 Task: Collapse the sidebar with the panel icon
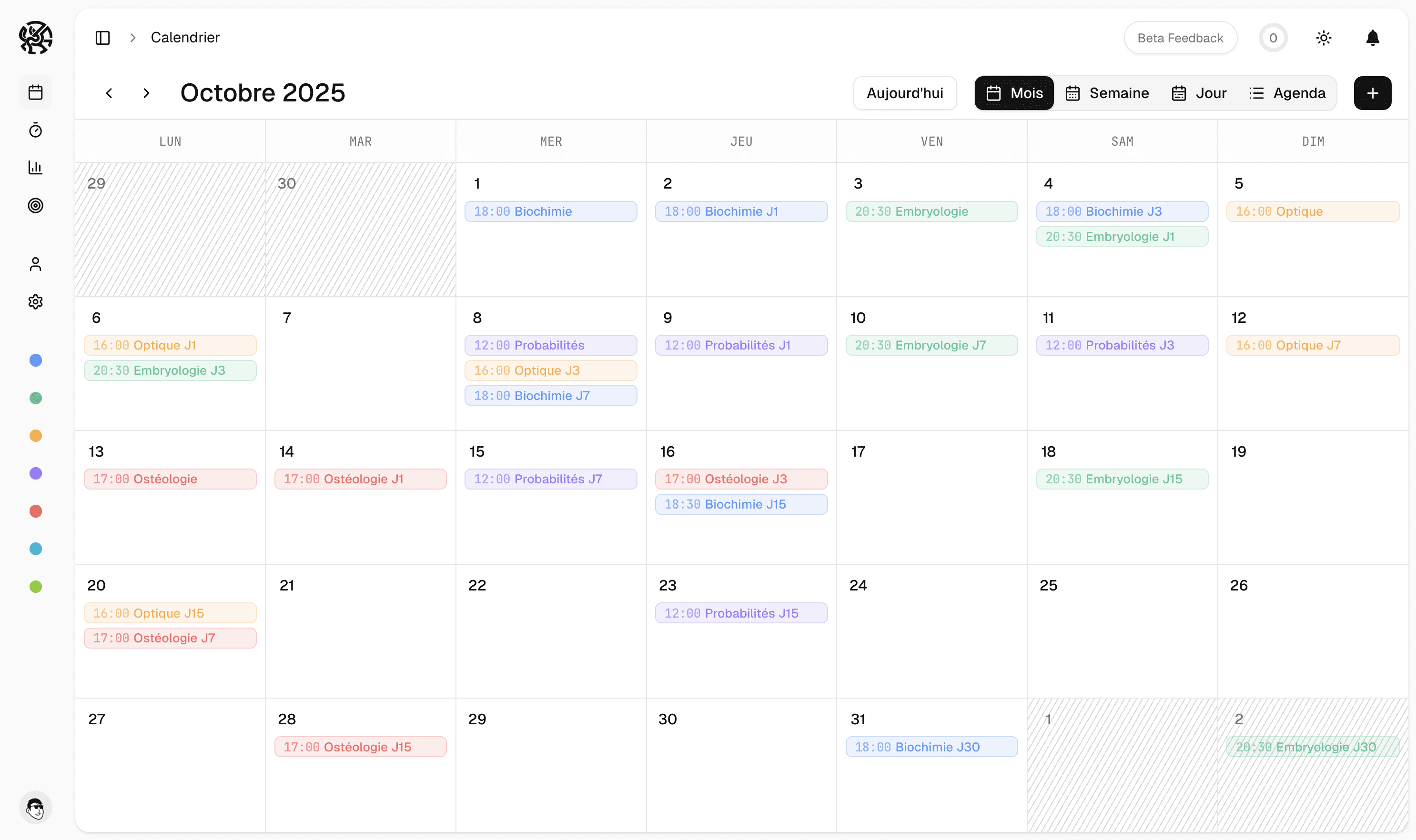[x=102, y=37]
